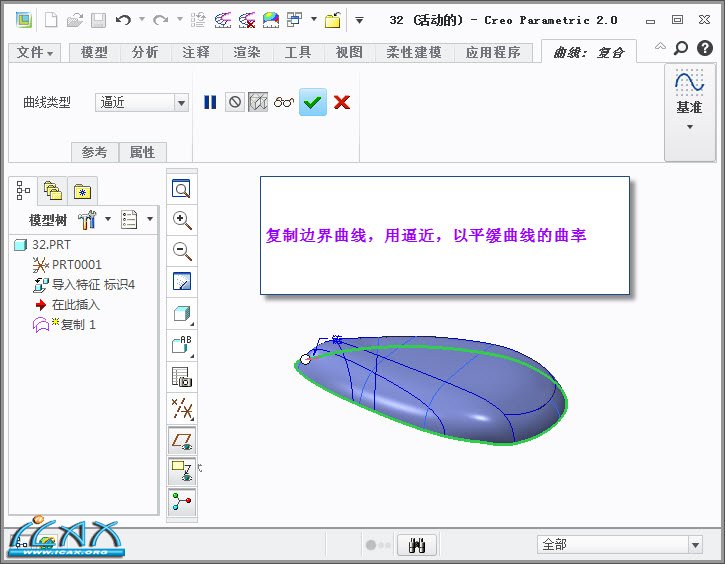Switch to the 柔性建模 tab
This screenshot has height=564, width=725.
pyautogui.click(x=414, y=52)
